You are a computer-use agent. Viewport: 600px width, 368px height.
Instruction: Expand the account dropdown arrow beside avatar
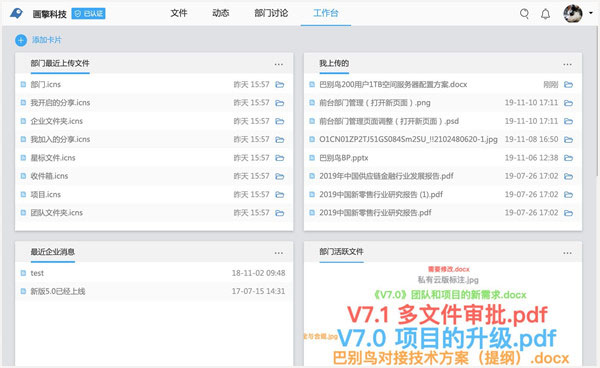pos(591,13)
